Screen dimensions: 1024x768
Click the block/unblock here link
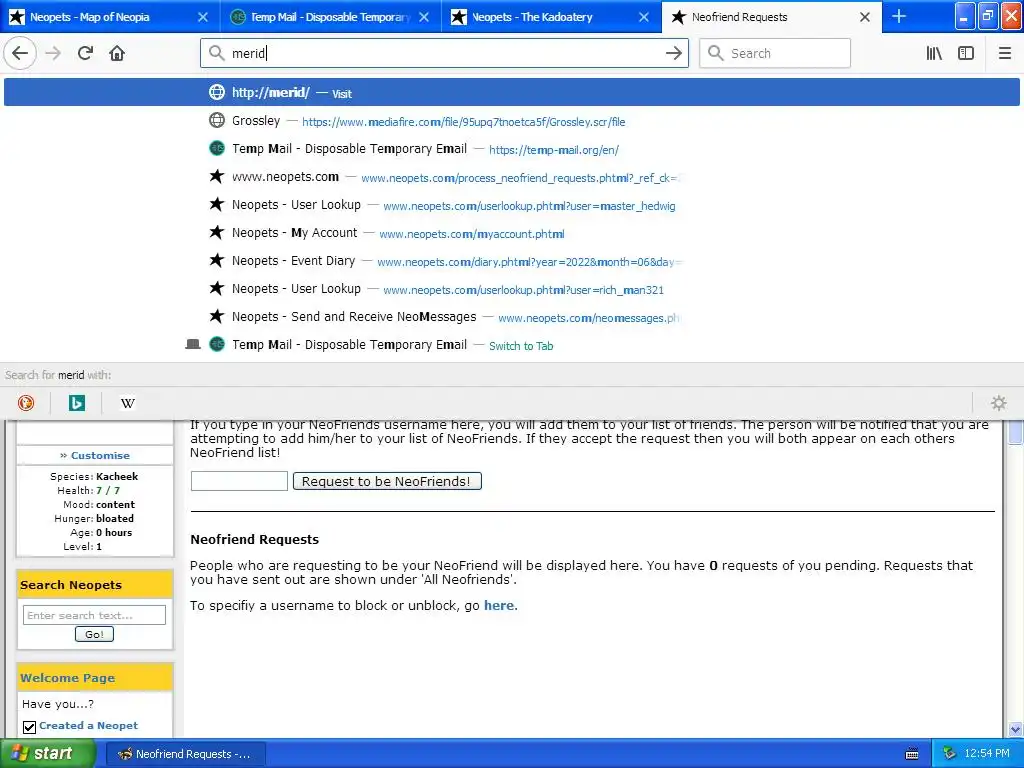coord(499,605)
